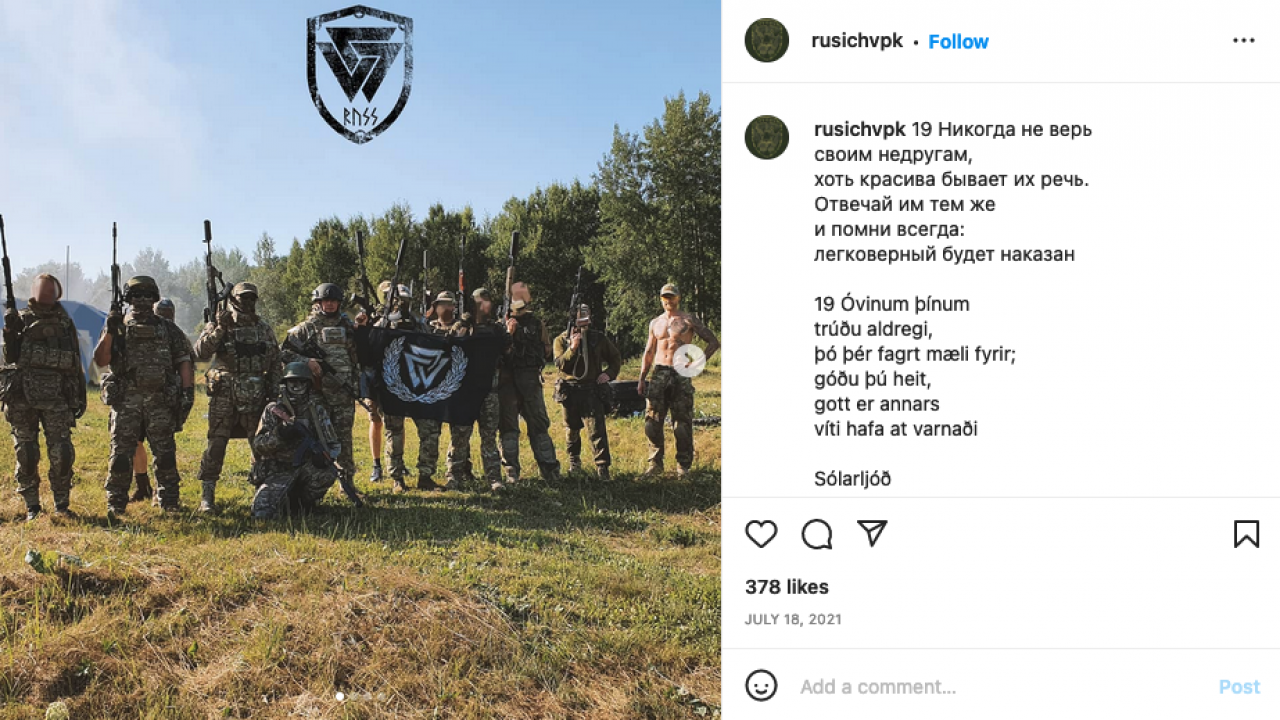Click rusichvpk avatar in post header
The height and width of the screenshot is (720, 1280).
[767, 40]
